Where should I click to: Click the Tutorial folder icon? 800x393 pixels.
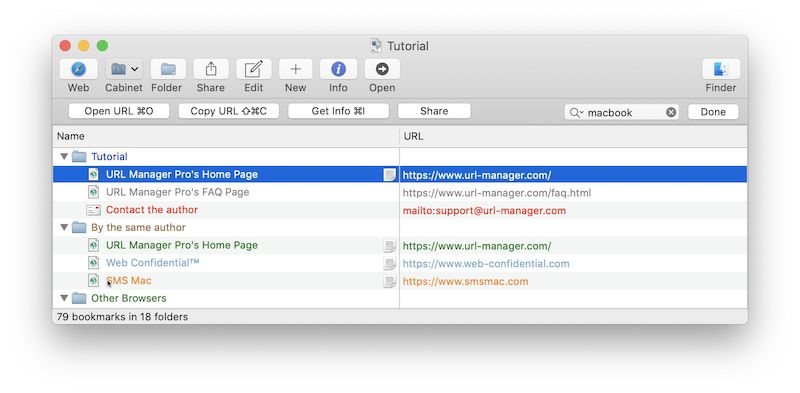79,156
